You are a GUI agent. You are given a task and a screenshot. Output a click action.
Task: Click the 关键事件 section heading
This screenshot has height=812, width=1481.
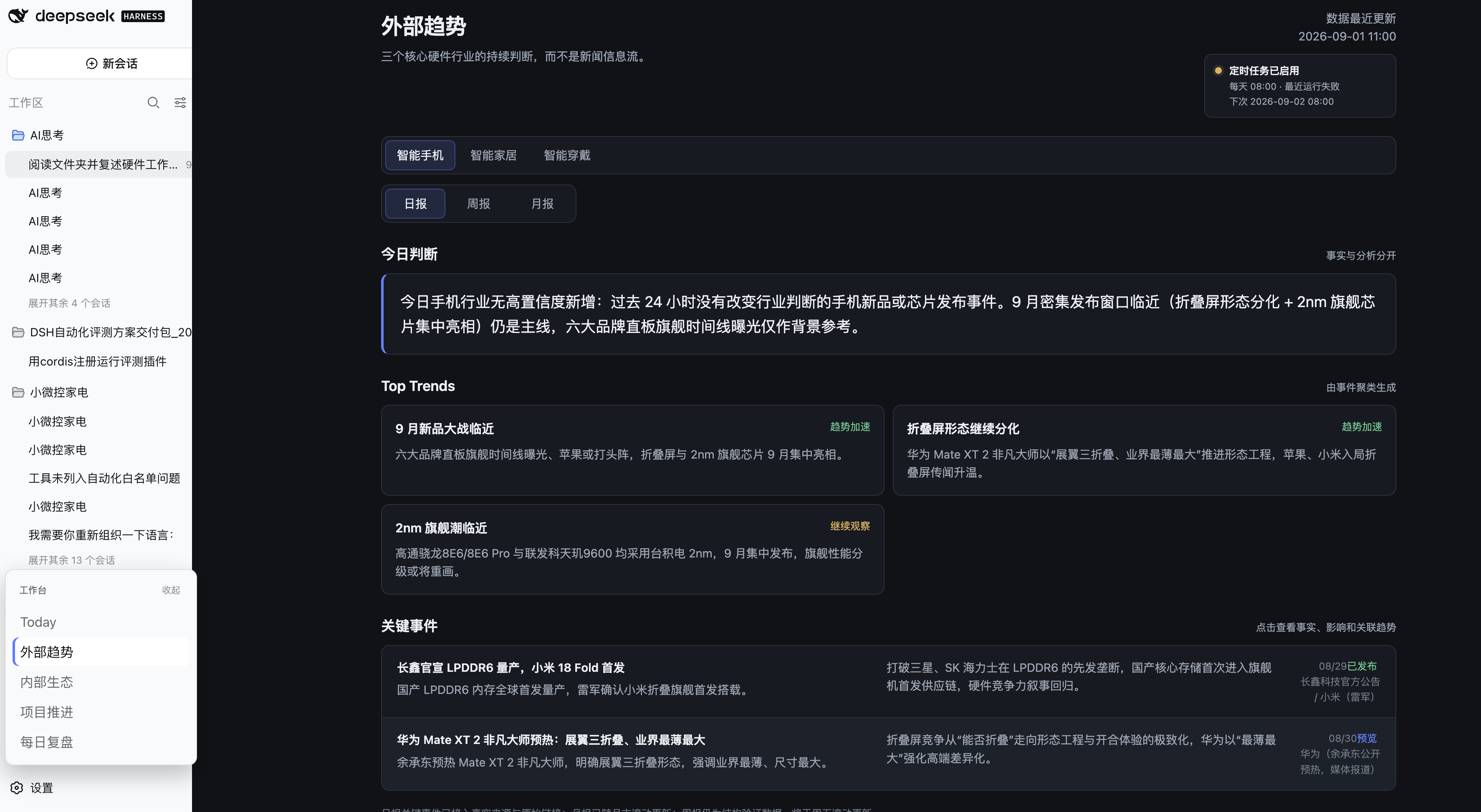click(x=409, y=626)
